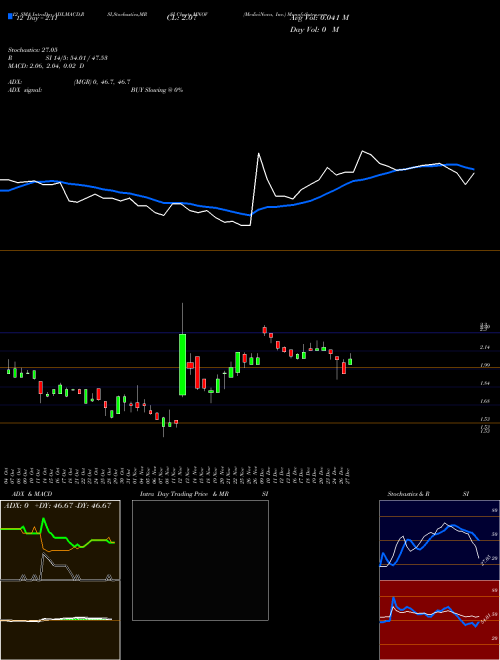Click the 1.84 price axis label
The image size is (500, 660).
tap(485, 383)
